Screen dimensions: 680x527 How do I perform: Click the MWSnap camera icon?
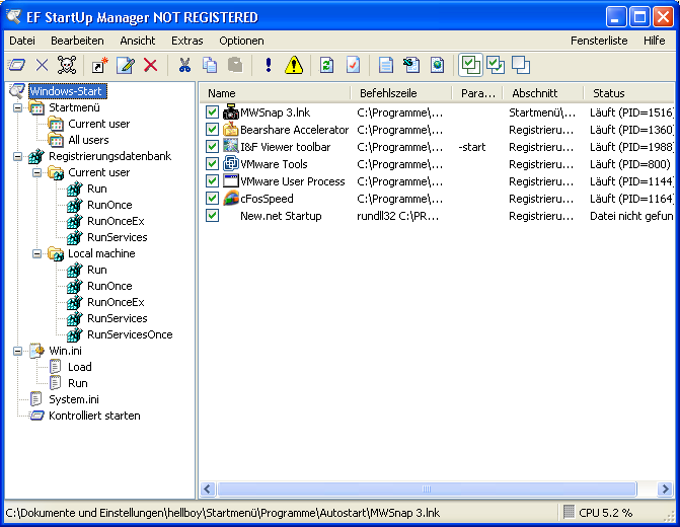(x=231, y=112)
